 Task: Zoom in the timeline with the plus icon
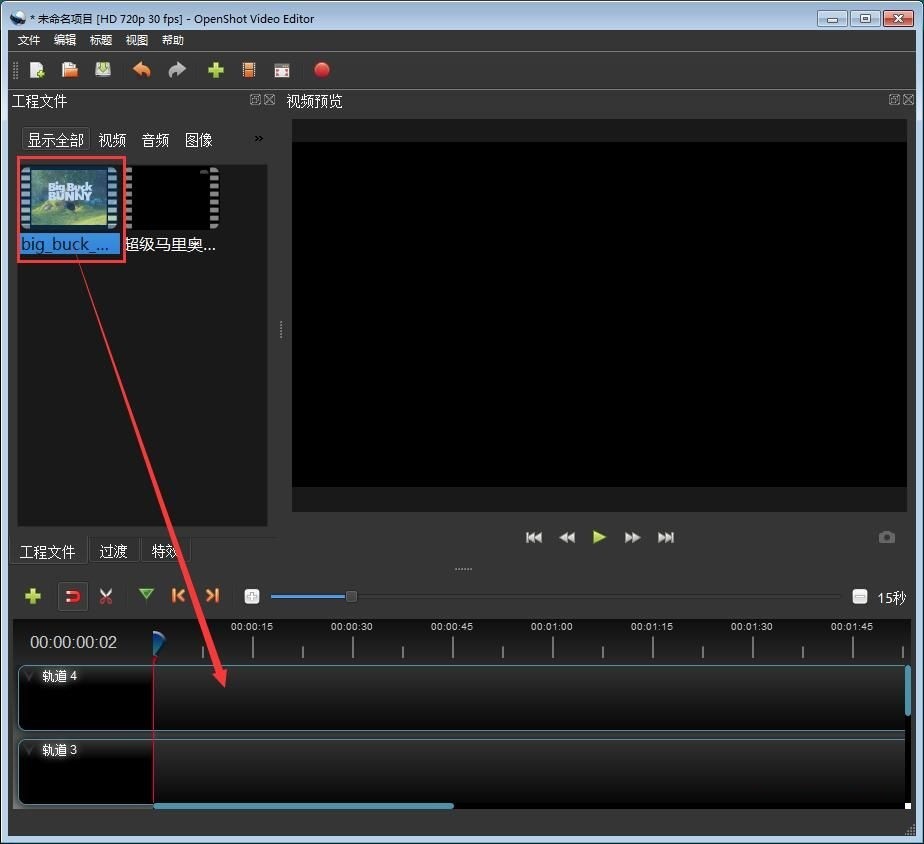[252, 596]
